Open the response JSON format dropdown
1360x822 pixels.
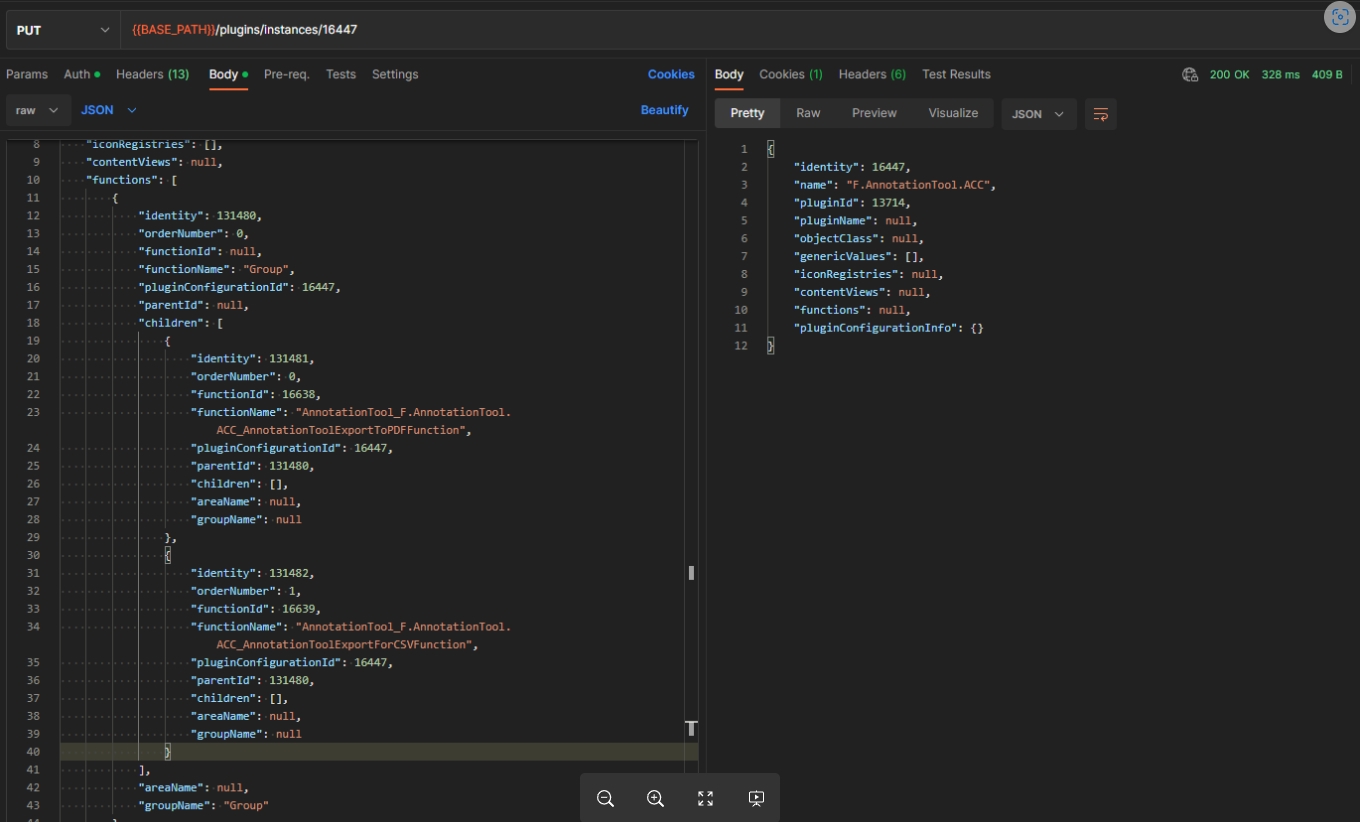point(1038,114)
